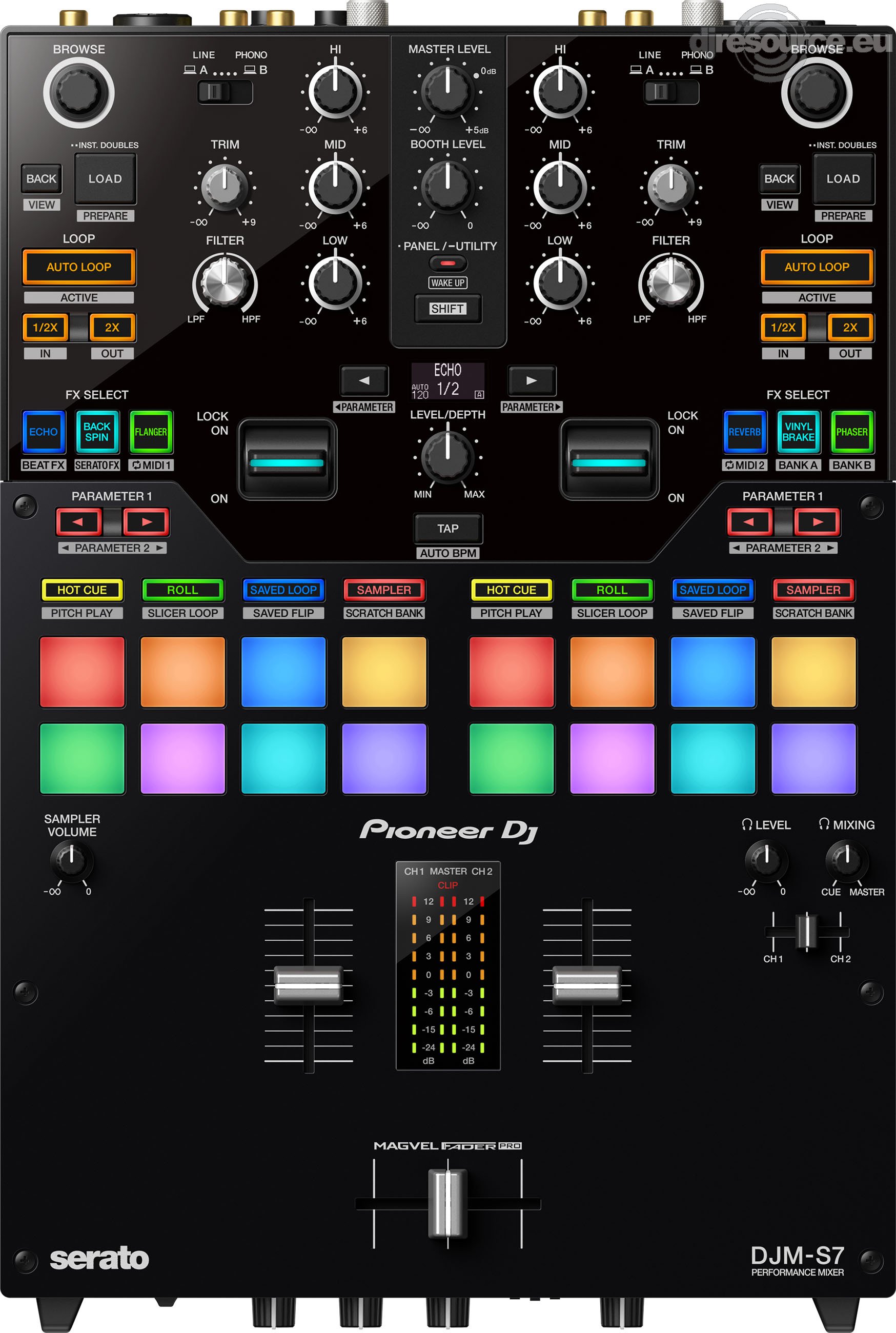The image size is (896, 1333).
Task: Toggle the PANEL/UTILITY red button
Action: [448, 264]
